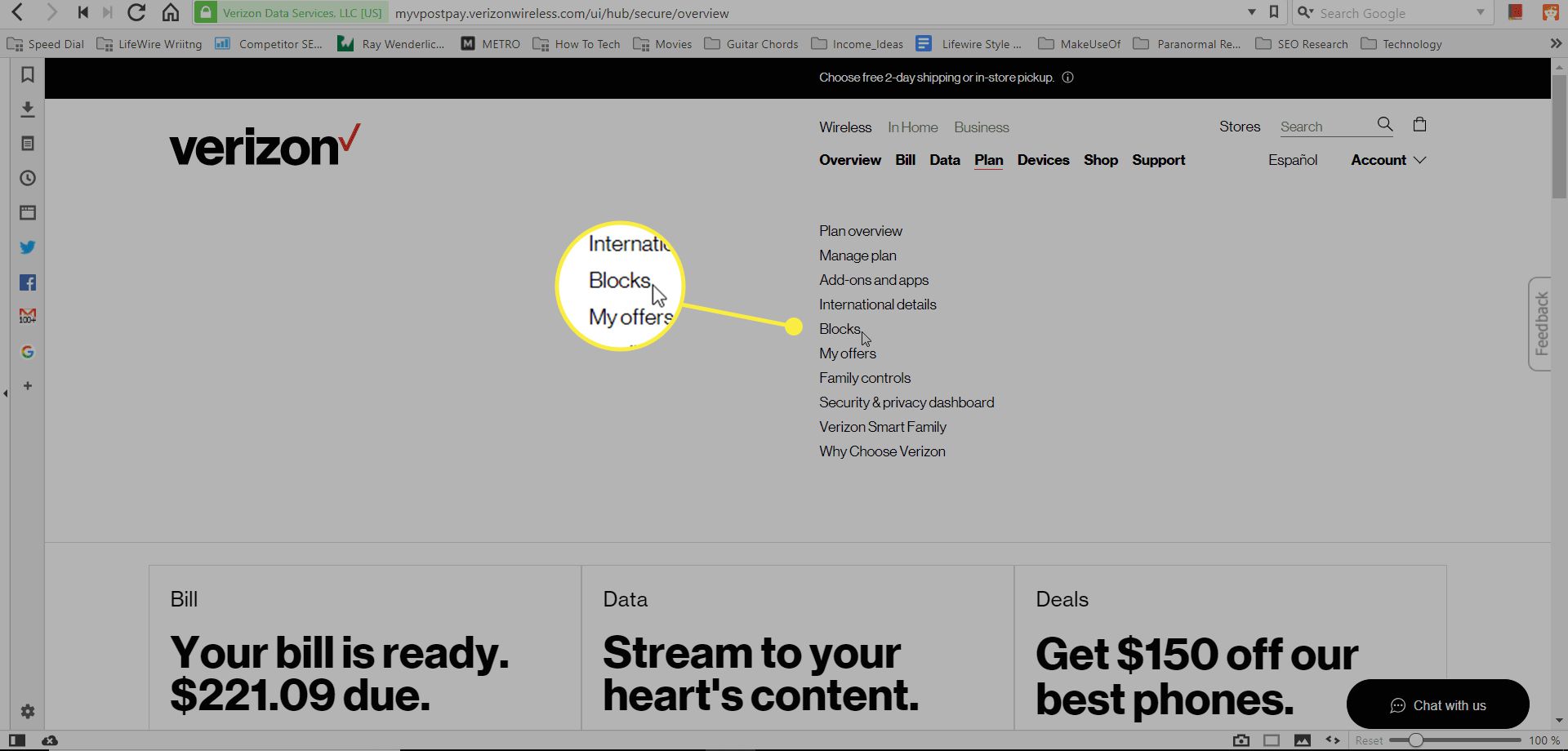The image size is (1568, 751).
Task: Select Blocks in the Plan menu
Action: pyautogui.click(x=840, y=329)
